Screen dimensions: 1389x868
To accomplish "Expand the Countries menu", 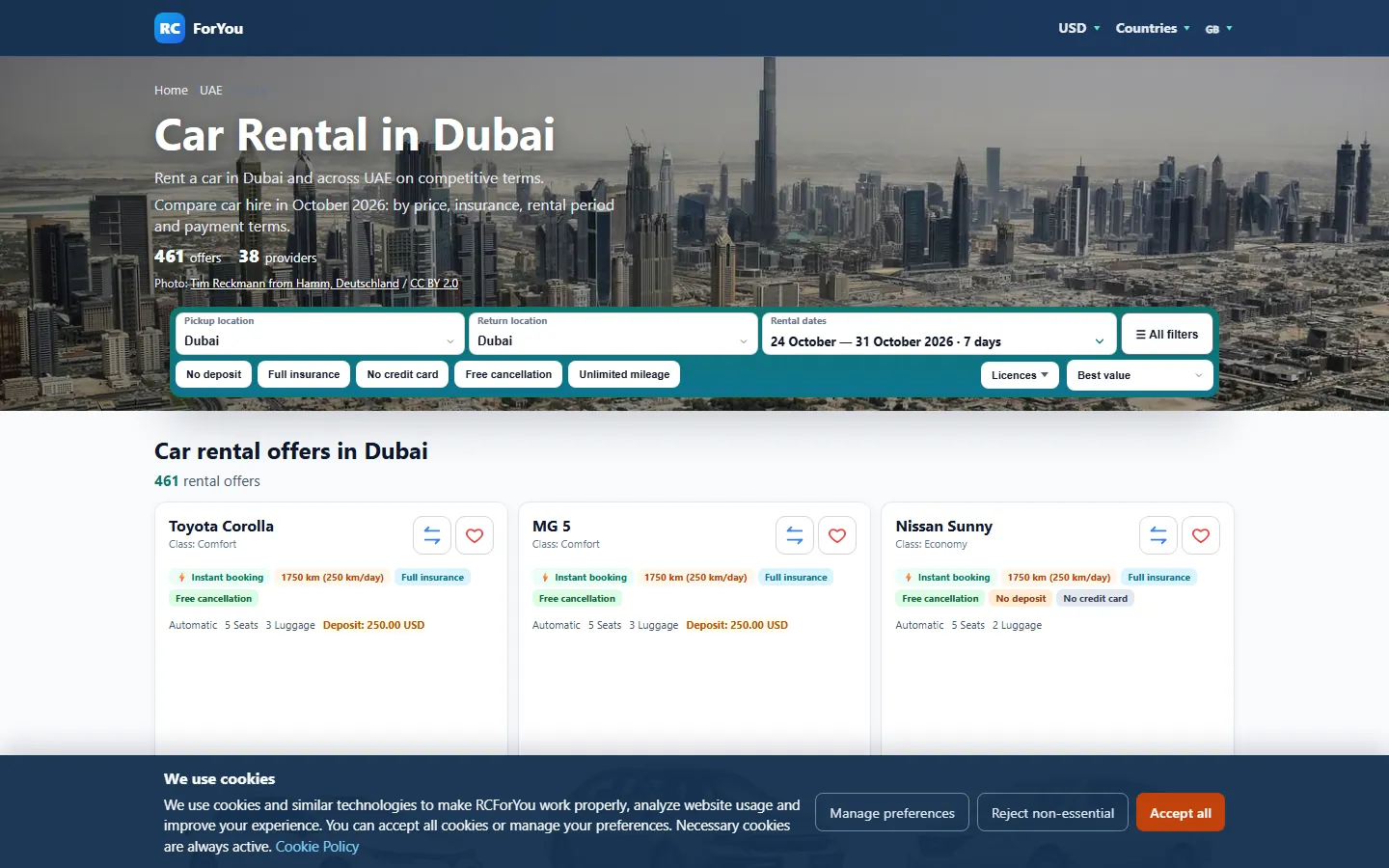I will [1153, 28].
